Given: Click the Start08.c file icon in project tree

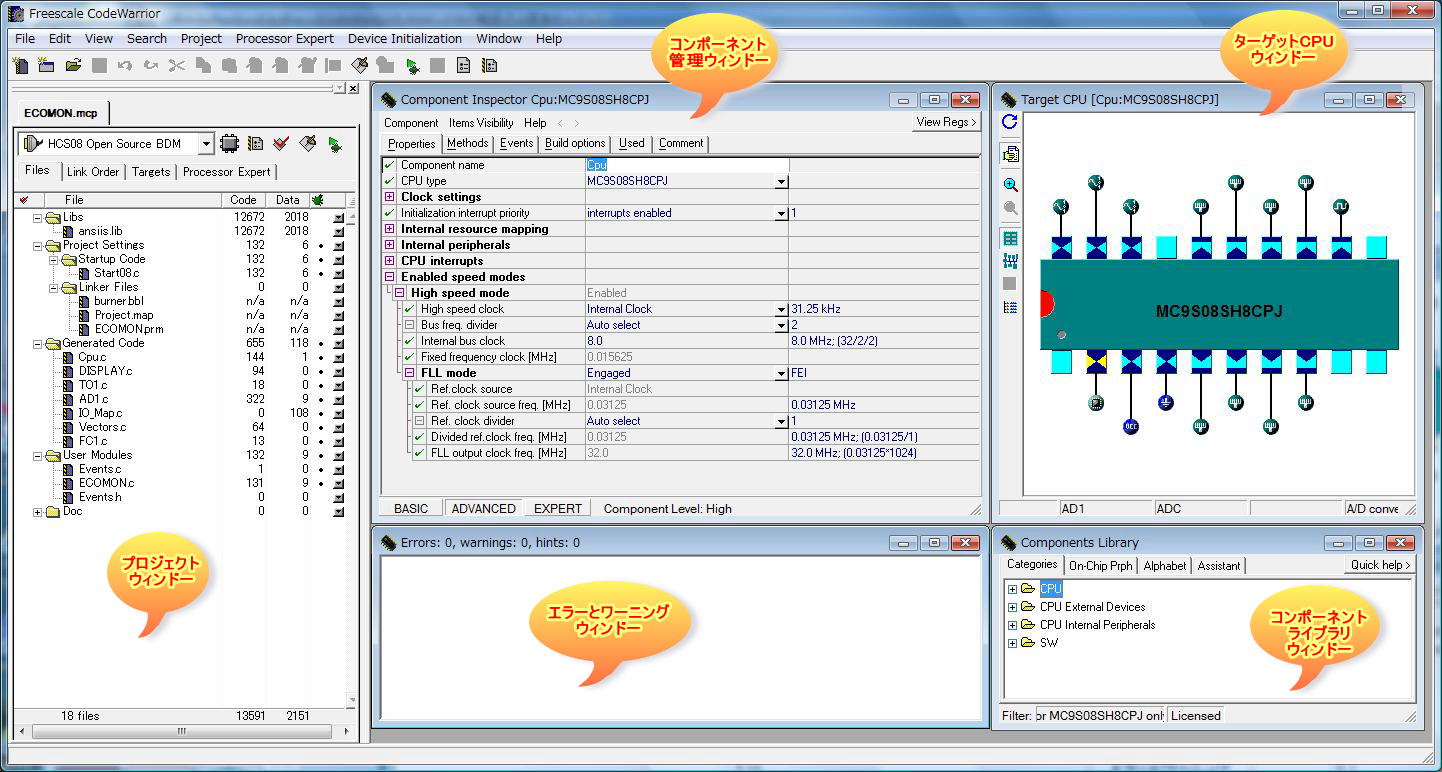Looking at the screenshot, I should click(86, 273).
